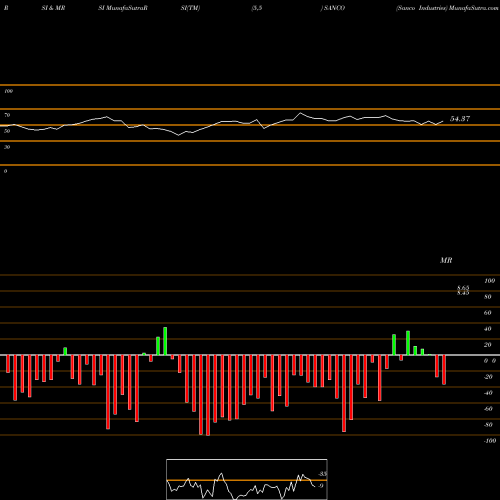This screenshot has width=500, height=500.
Task: Click the ') SANCO' ticker label
Action: (333, 8)
